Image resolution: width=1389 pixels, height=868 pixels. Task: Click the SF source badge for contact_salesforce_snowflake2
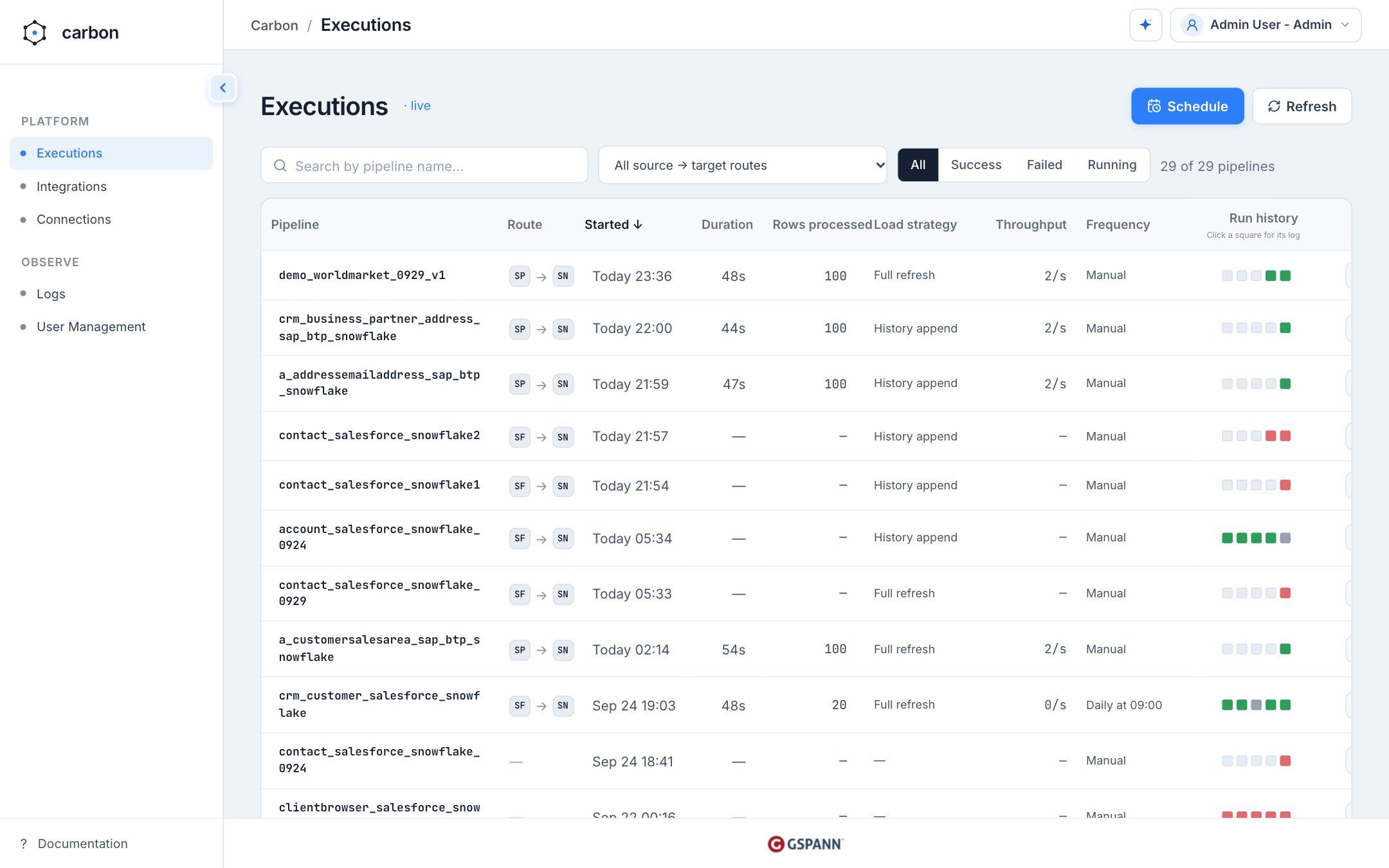520,437
